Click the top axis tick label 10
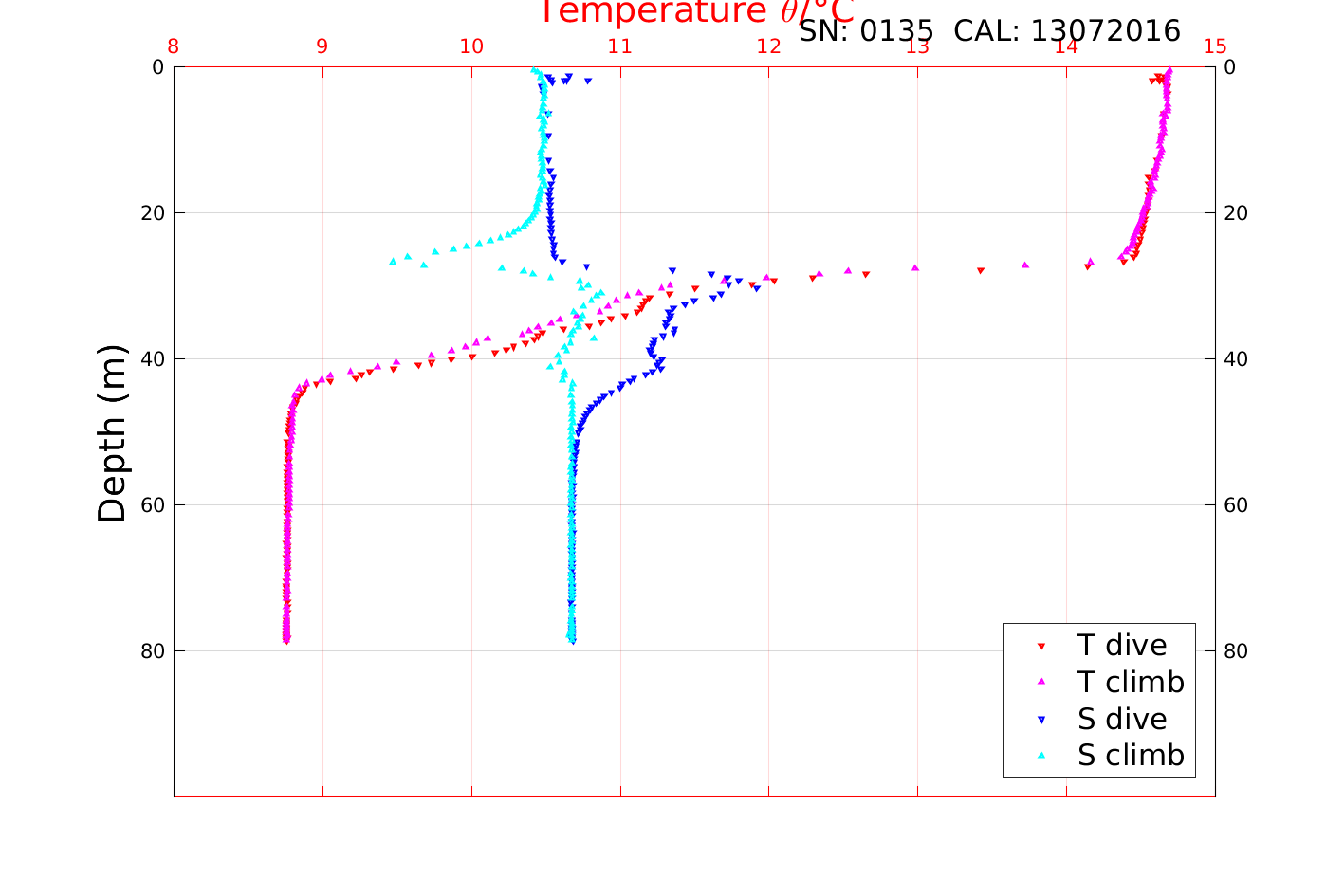 point(471,46)
